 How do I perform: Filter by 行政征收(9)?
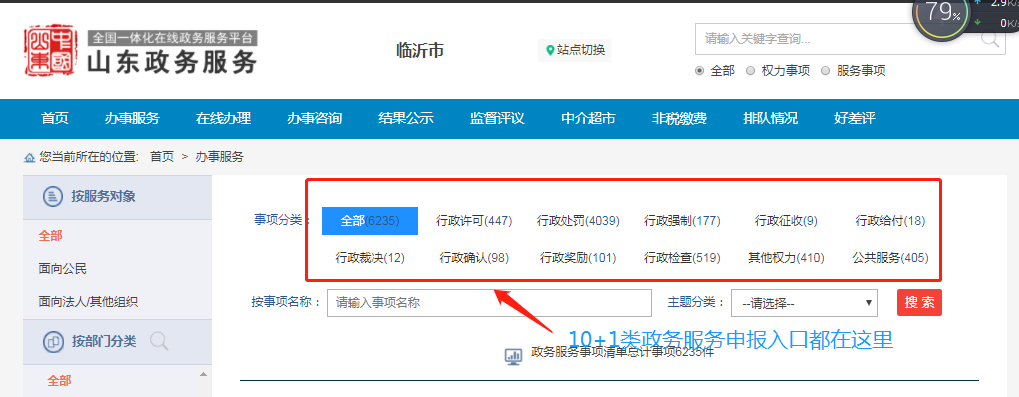click(786, 221)
